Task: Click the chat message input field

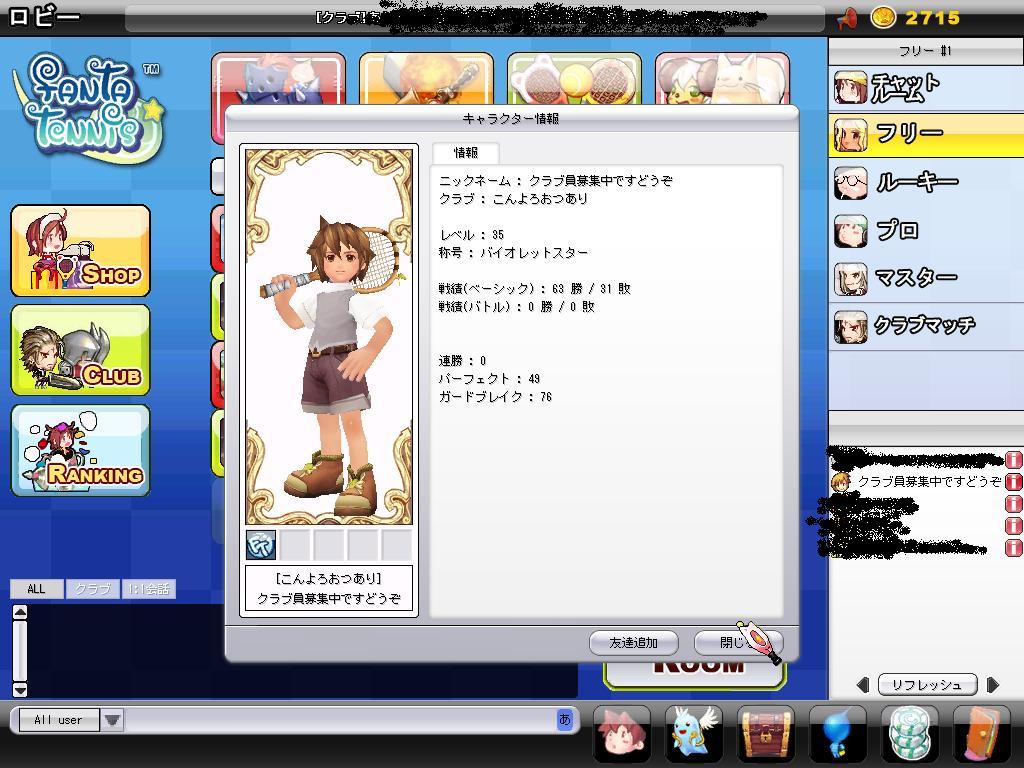Action: [x=340, y=720]
